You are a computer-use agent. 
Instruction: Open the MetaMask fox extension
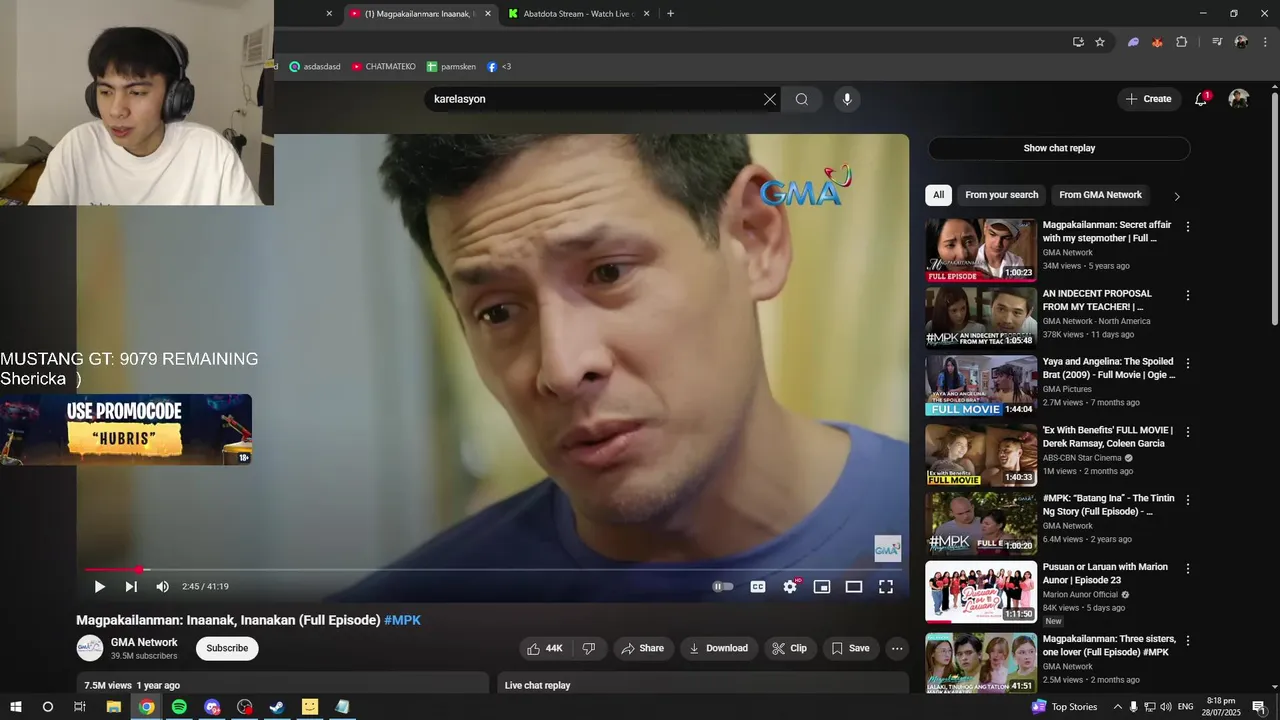(x=1157, y=42)
